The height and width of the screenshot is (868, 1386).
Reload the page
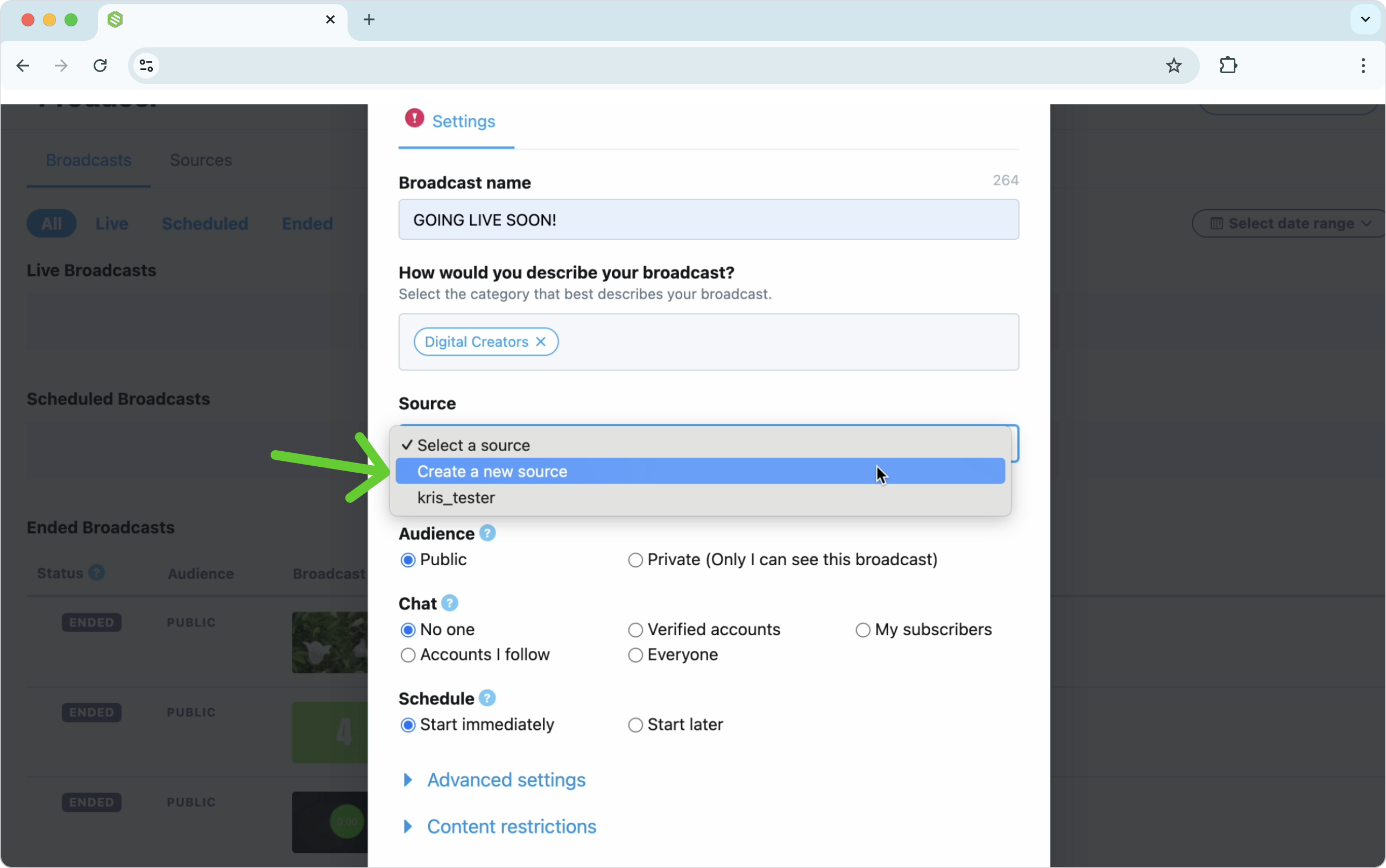coord(101,66)
